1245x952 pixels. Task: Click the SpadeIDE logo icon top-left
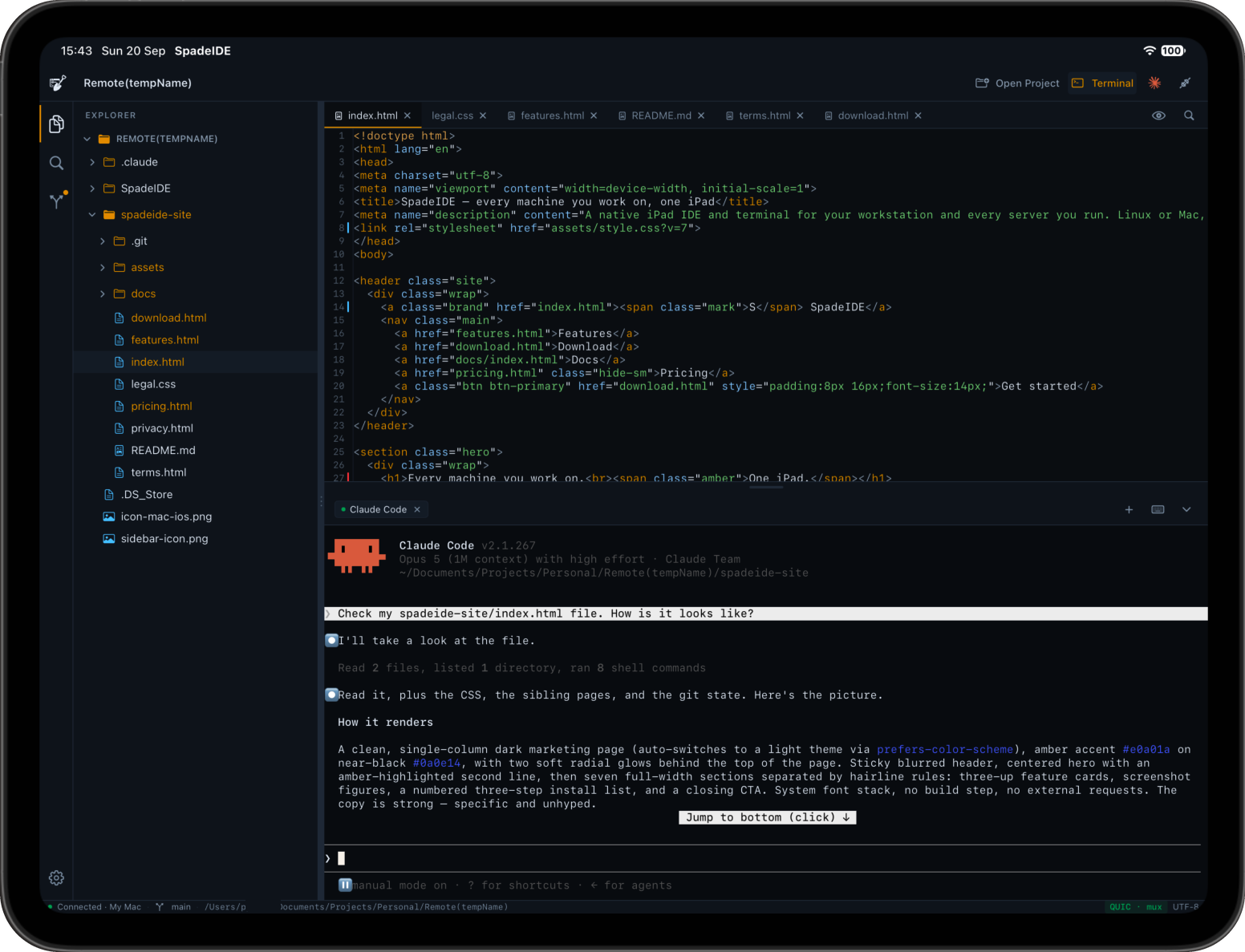pyautogui.click(x=58, y=83)
